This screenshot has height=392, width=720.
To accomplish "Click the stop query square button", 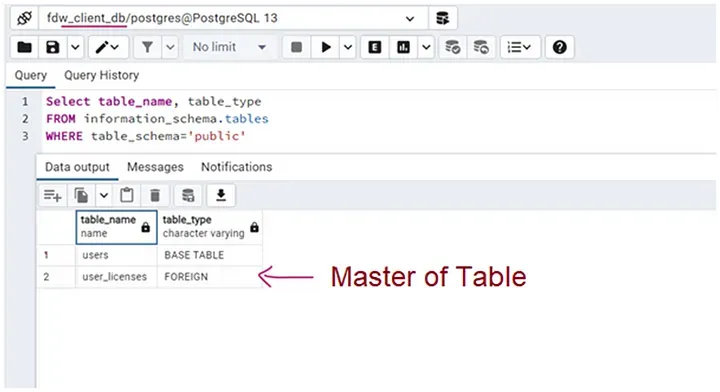I will pos(297,47).
